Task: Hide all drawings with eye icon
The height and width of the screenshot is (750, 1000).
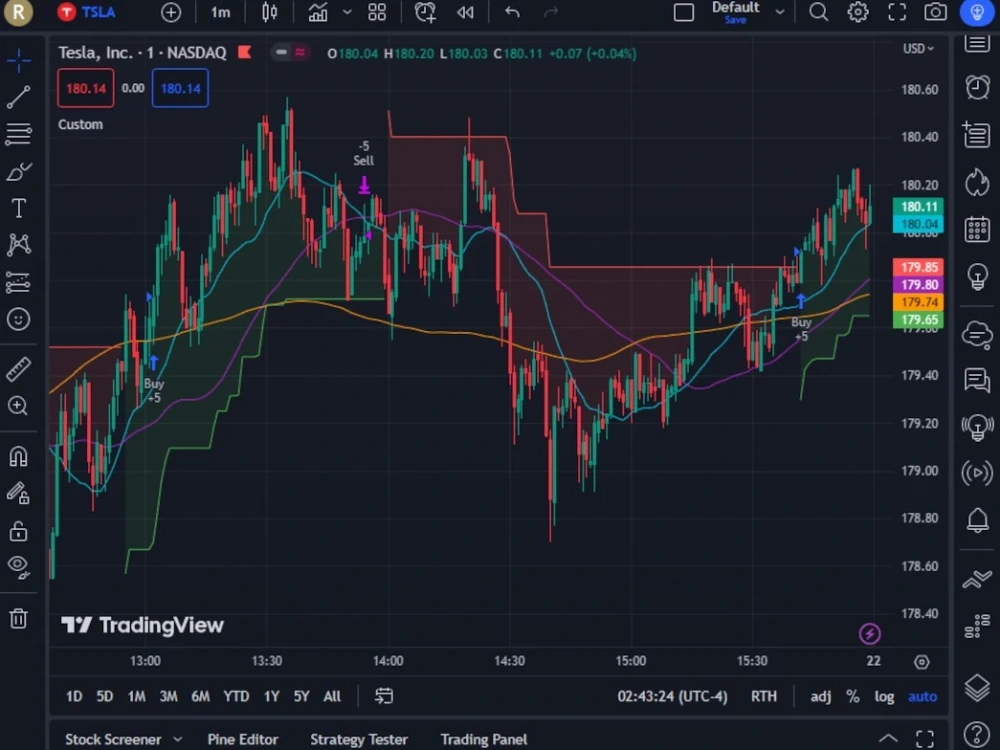Action: point(18,566)
